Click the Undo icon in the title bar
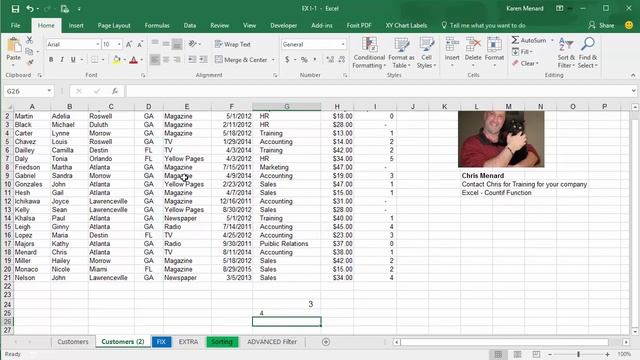 [30, 9]
